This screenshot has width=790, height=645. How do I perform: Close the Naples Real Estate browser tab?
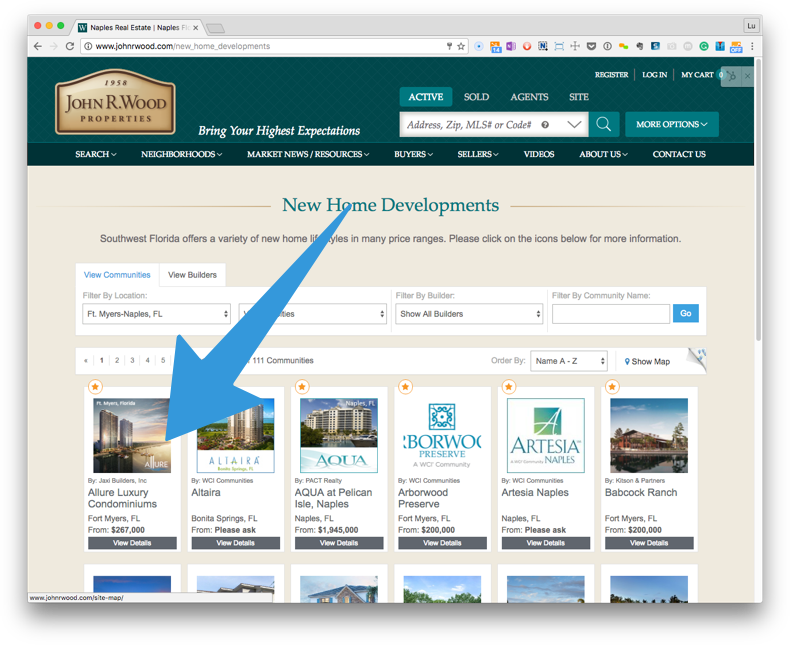point(195,28)
